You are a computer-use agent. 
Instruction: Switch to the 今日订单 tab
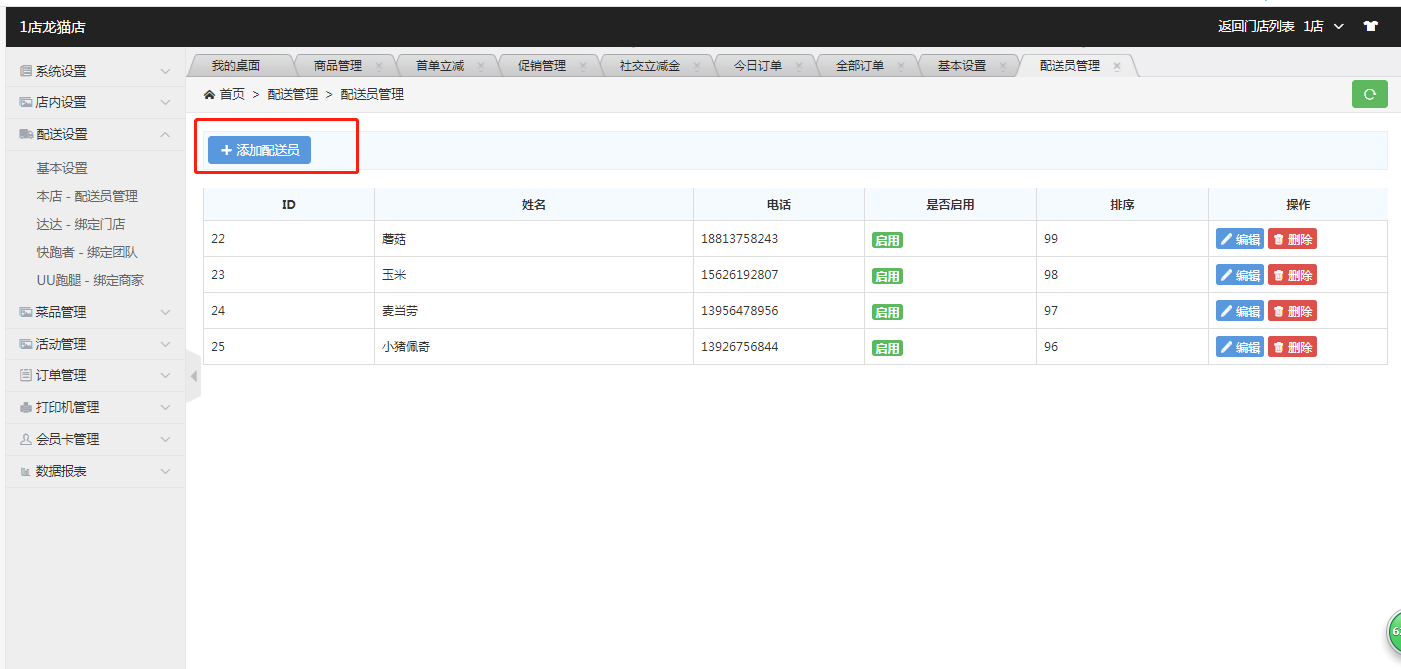[x=757, y=66]
